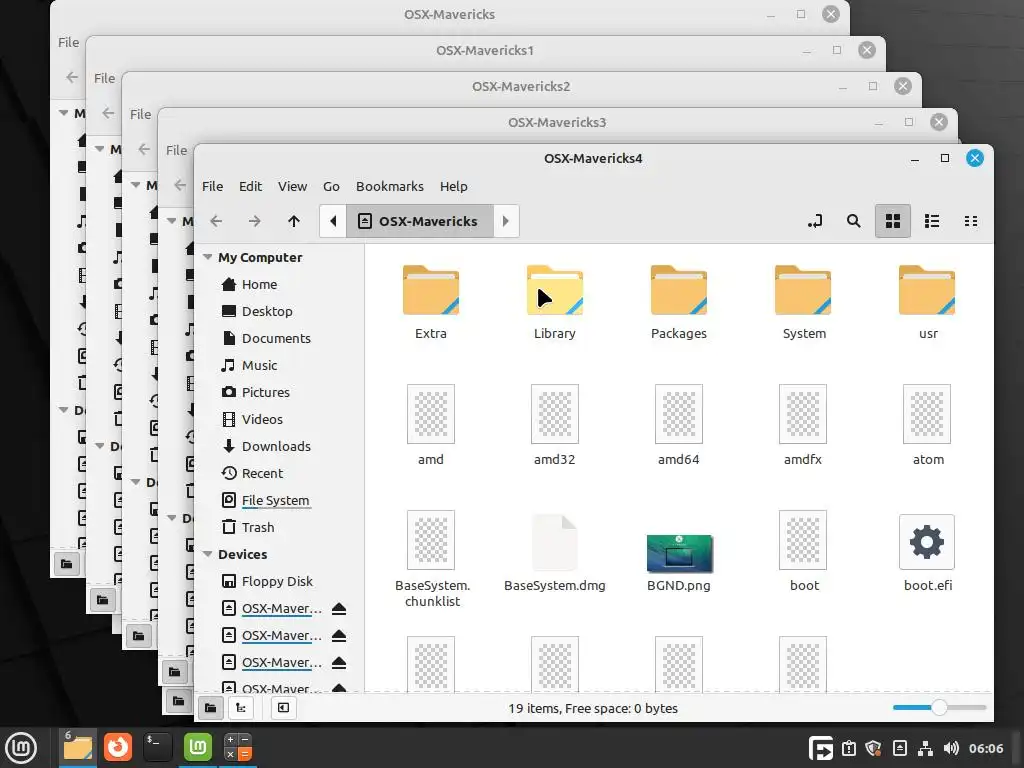Eject the second OSX-Maver… device
The image size is (1024, 768).
(x=338, y=635)
